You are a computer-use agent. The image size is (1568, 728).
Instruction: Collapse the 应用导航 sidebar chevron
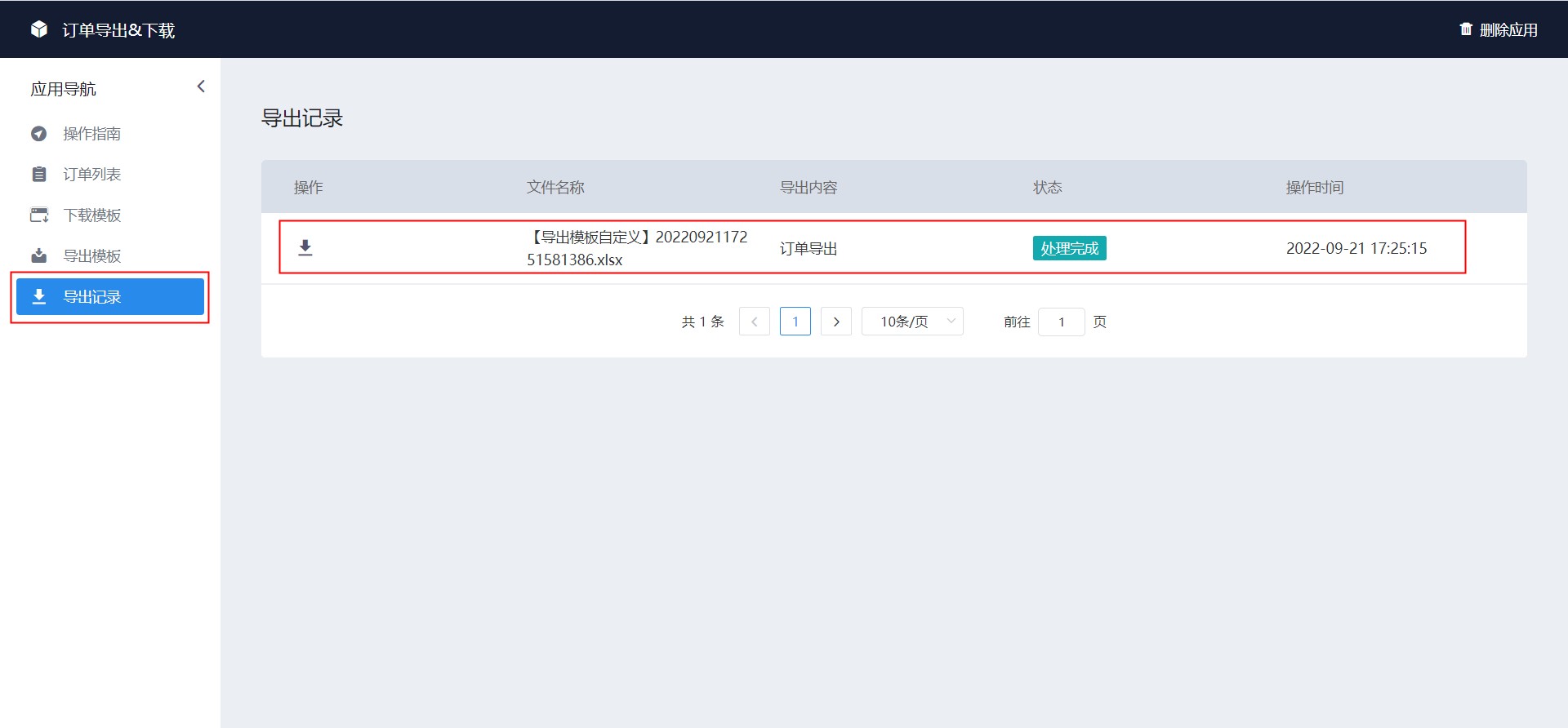point(201,87)
